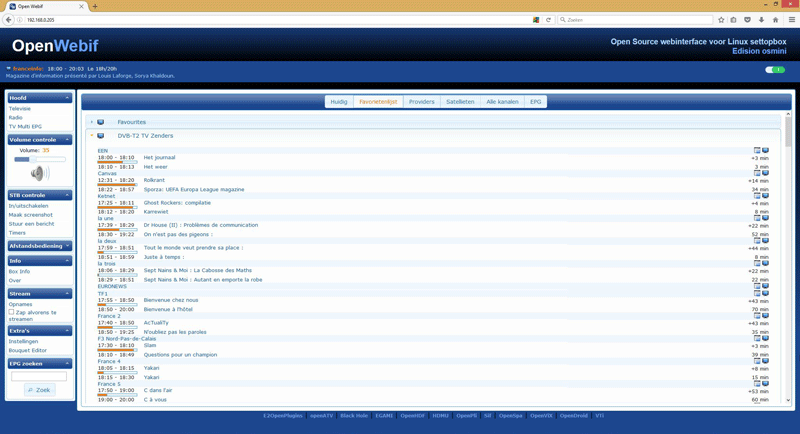Viewport: 800px width, 434px height.
Task: Bookmark this page with the star icon
Action: (x=721, y=20)
